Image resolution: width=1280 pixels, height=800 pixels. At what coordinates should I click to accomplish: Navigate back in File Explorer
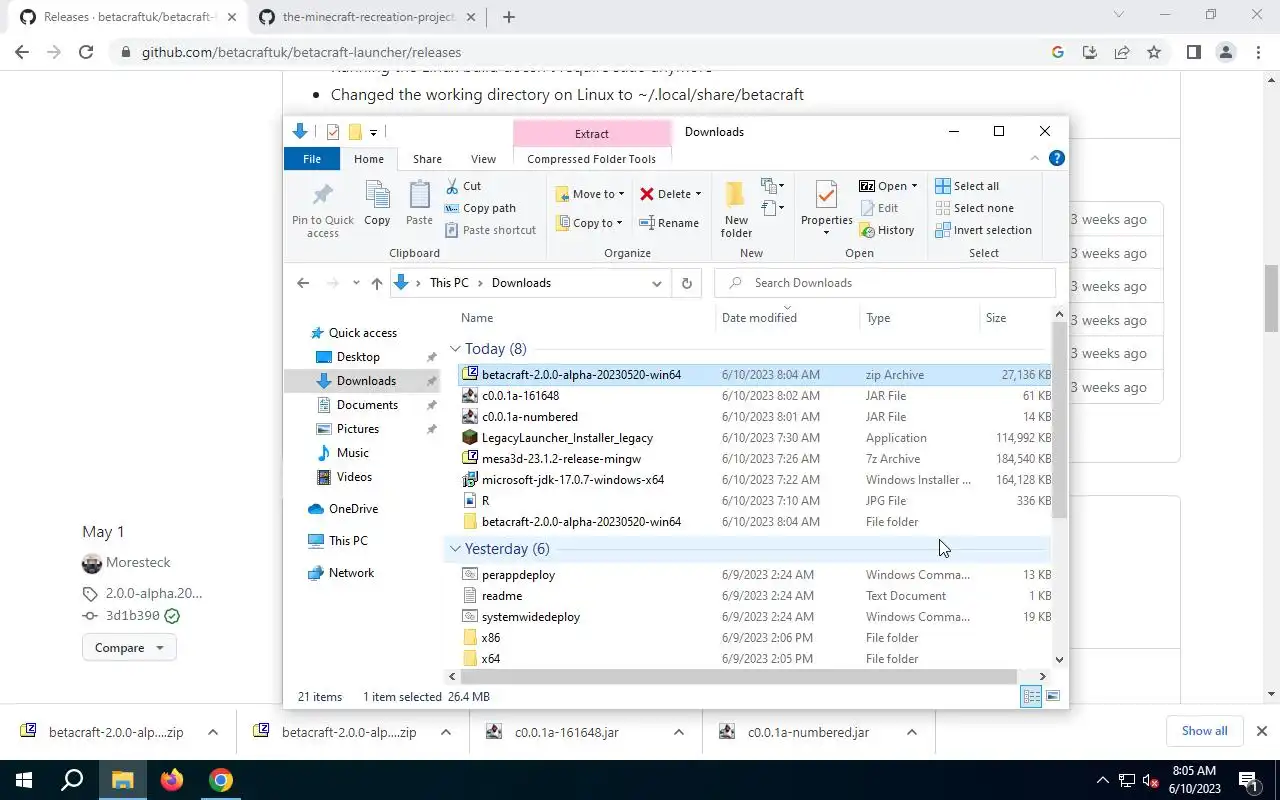pyautogui.click(x=303, y=283)
